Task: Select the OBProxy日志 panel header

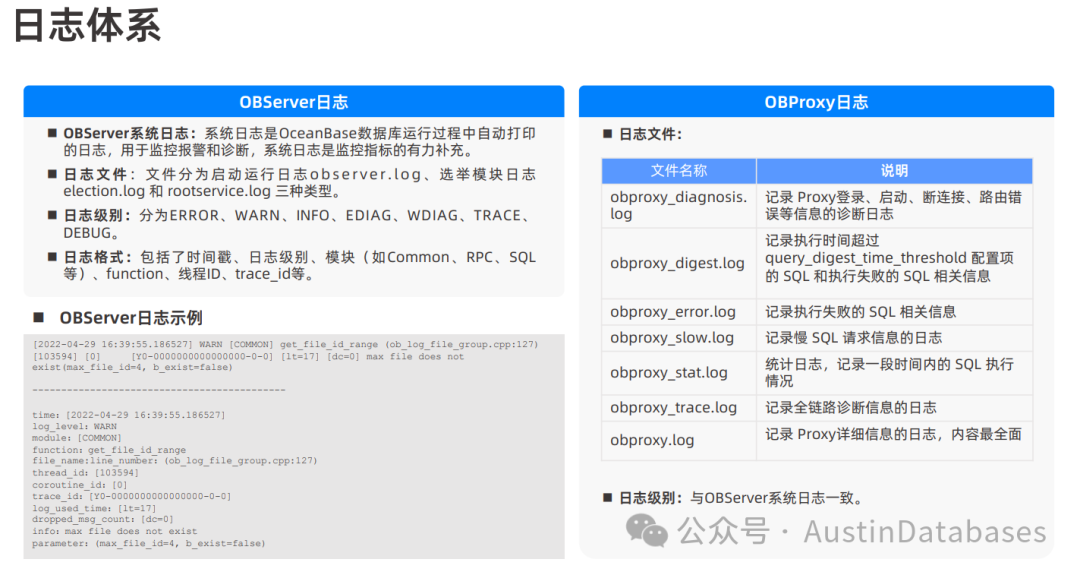Action: (816, 102)
